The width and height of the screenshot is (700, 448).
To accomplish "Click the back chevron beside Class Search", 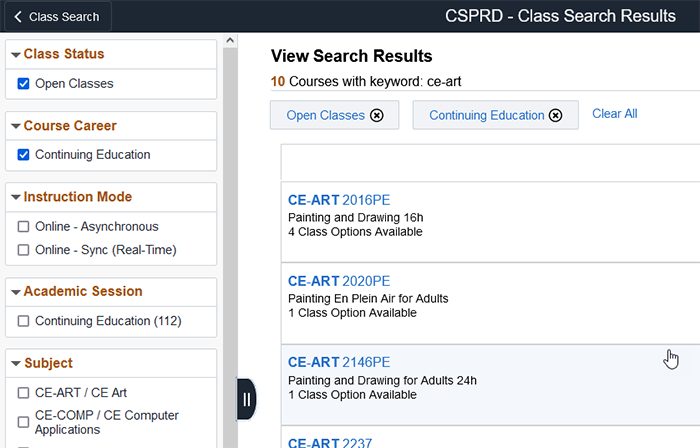I will click(x=18, y=17).
